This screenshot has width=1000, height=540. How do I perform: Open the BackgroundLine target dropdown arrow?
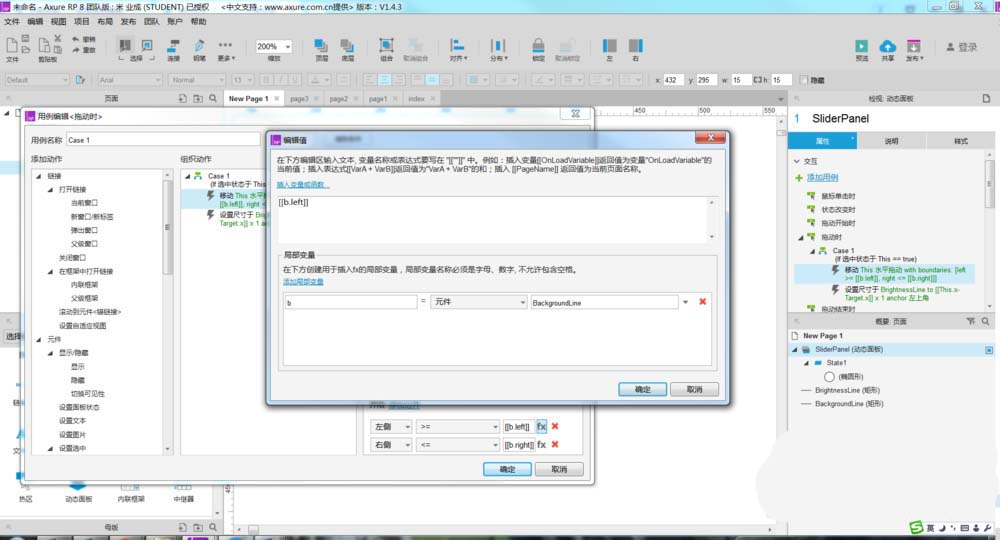(x=686, y=302)
